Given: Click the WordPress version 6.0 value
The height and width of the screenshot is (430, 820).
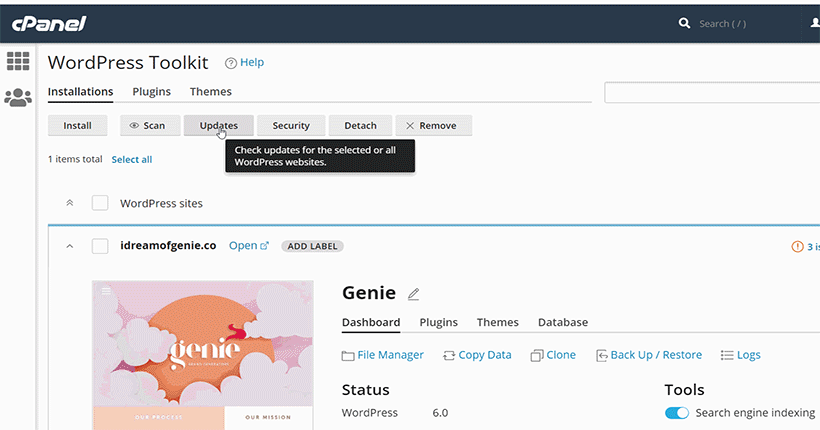Looking at the screenshot, I should 440,413.
